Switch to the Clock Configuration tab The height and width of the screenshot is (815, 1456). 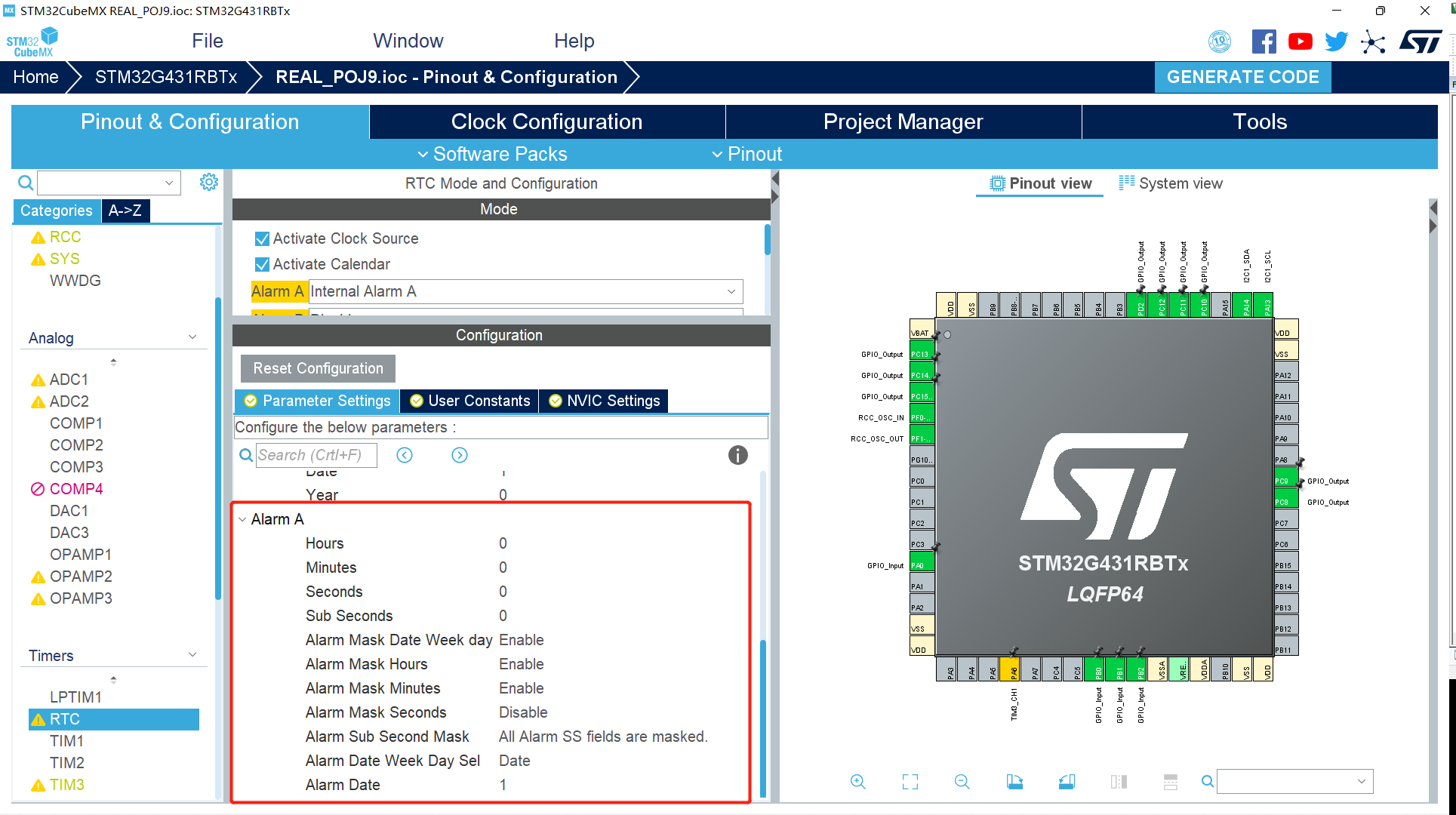point(546,121)
